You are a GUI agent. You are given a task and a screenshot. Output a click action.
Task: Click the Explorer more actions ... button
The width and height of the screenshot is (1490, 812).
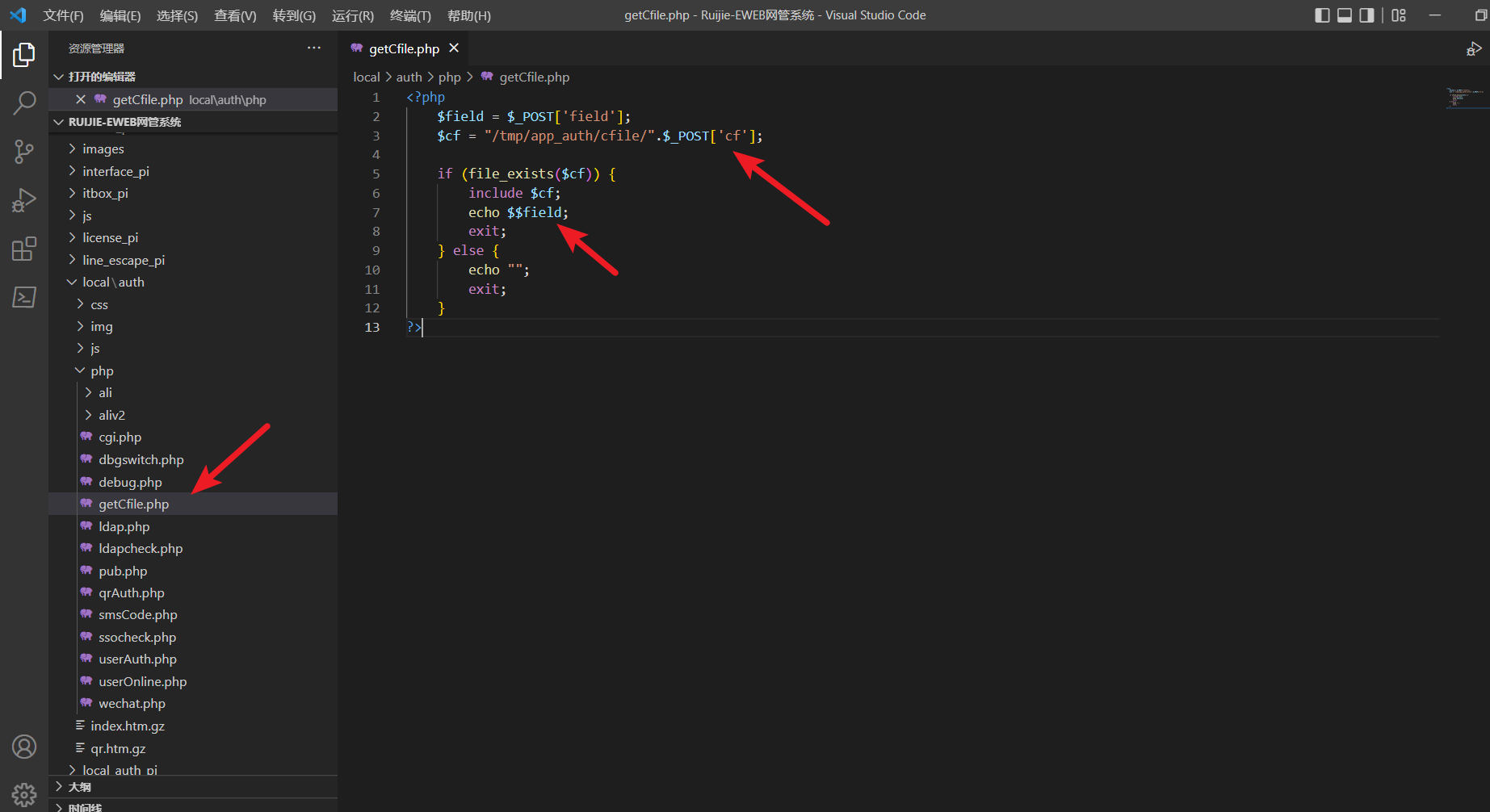coord(313,48)
